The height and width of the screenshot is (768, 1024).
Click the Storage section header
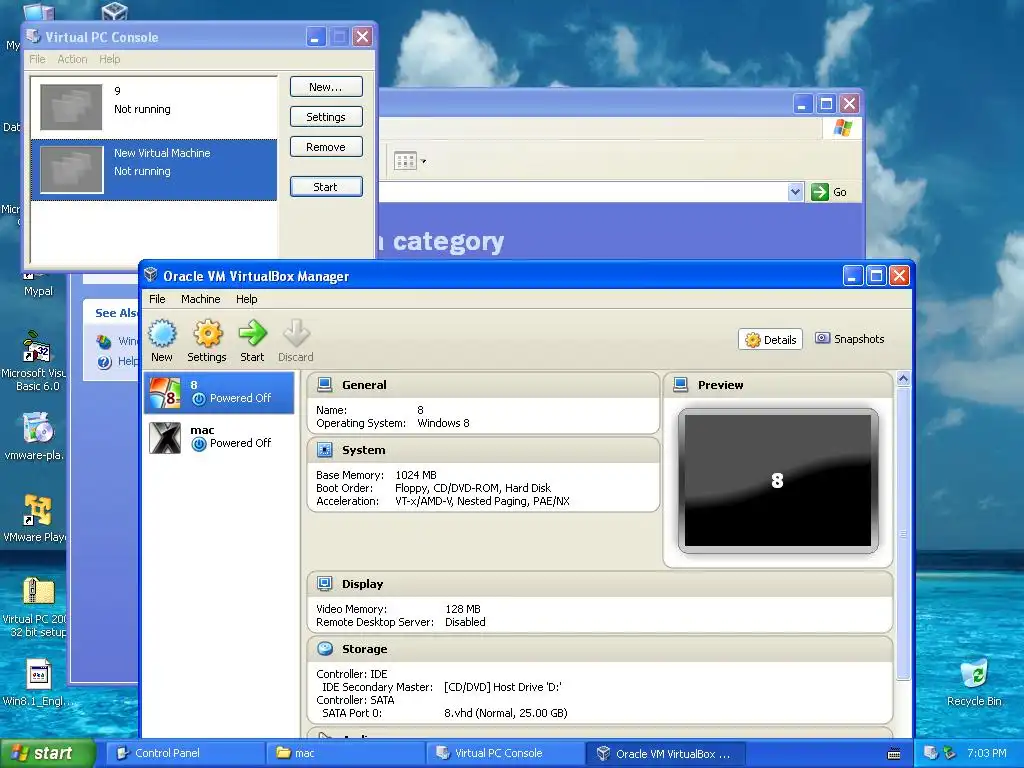[600, 649]
